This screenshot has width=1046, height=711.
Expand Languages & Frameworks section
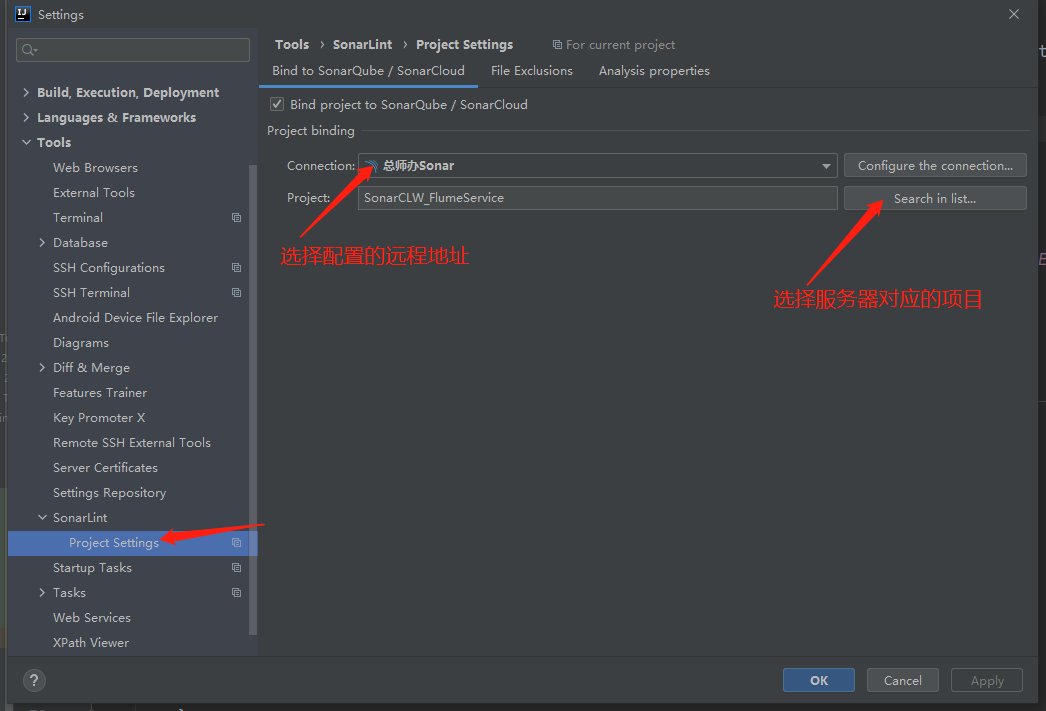tap(26, 117)
